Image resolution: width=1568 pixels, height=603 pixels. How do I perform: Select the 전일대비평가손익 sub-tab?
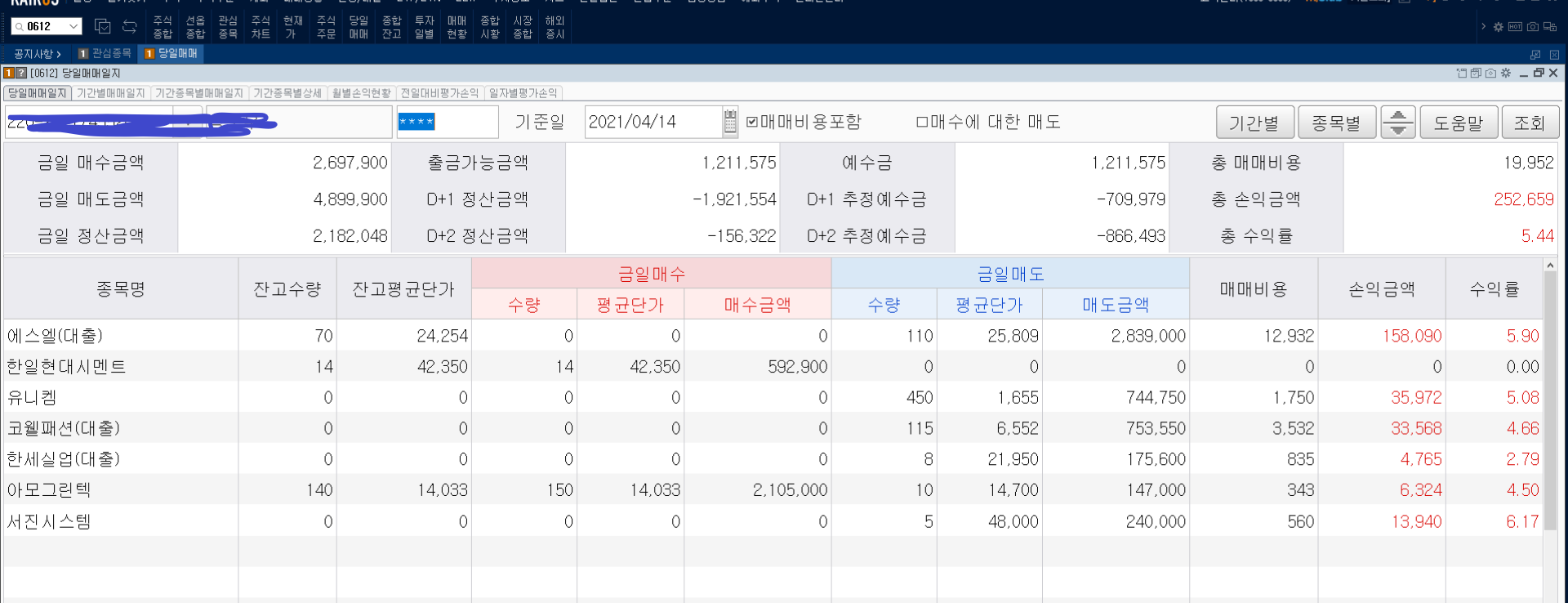[x=440, y=93]
